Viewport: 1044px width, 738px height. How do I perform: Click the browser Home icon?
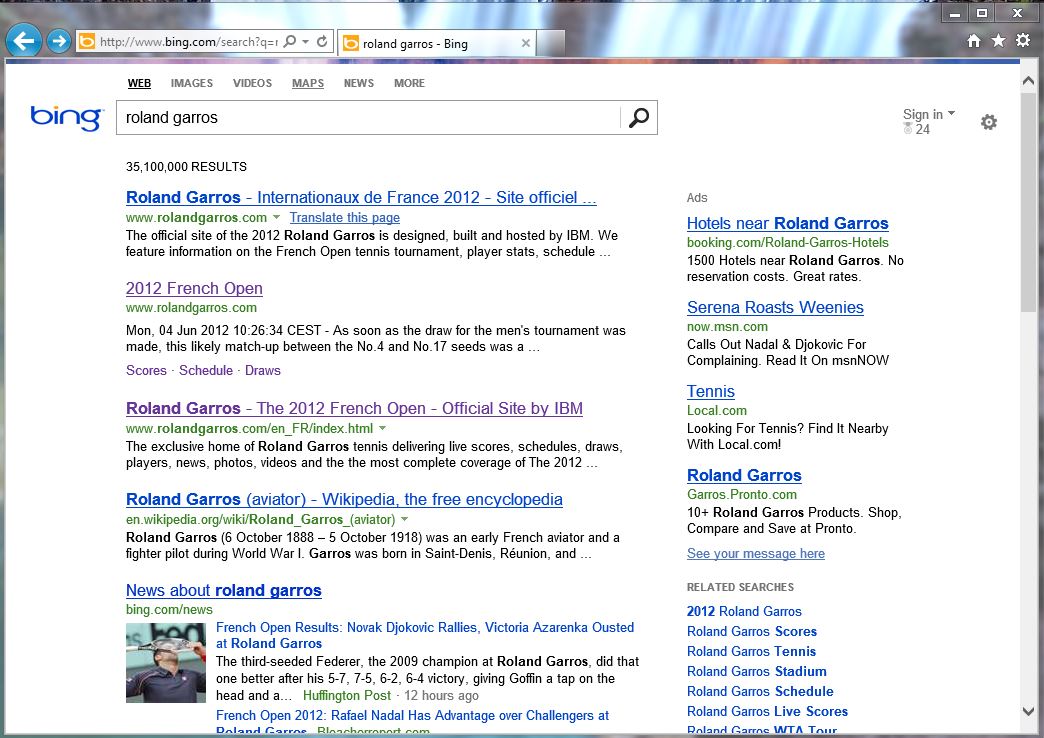973,41
